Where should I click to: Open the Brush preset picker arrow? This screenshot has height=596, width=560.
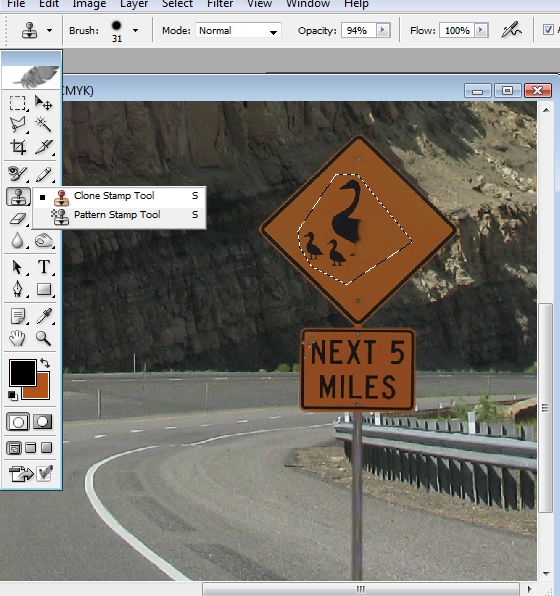135,30
